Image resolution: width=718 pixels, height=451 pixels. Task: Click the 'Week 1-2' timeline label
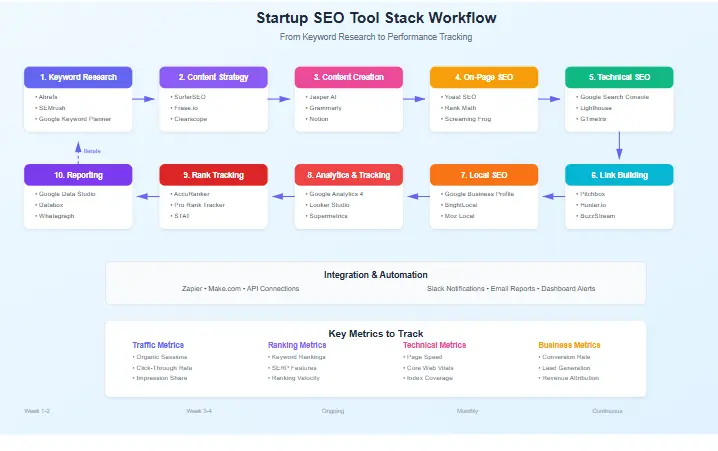37,411
